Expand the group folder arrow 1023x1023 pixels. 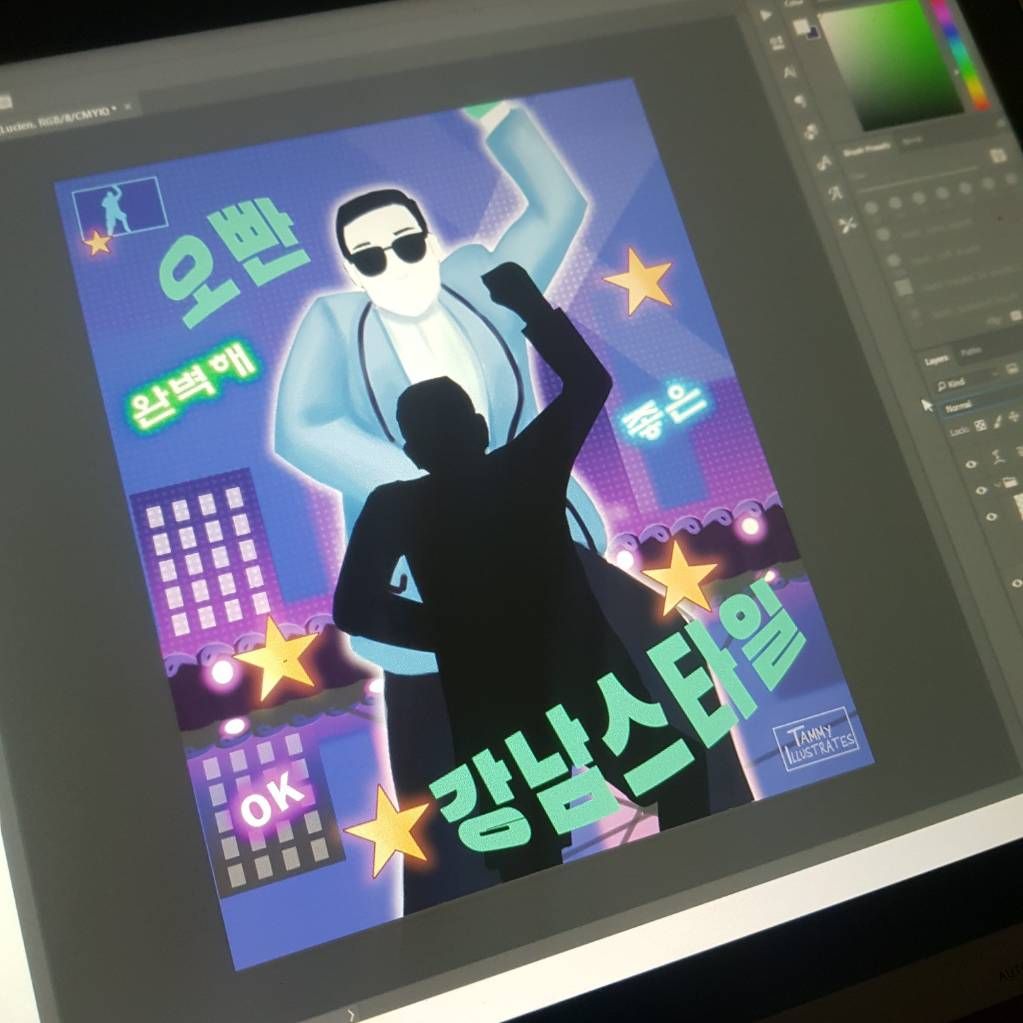(x=998, y=486)
